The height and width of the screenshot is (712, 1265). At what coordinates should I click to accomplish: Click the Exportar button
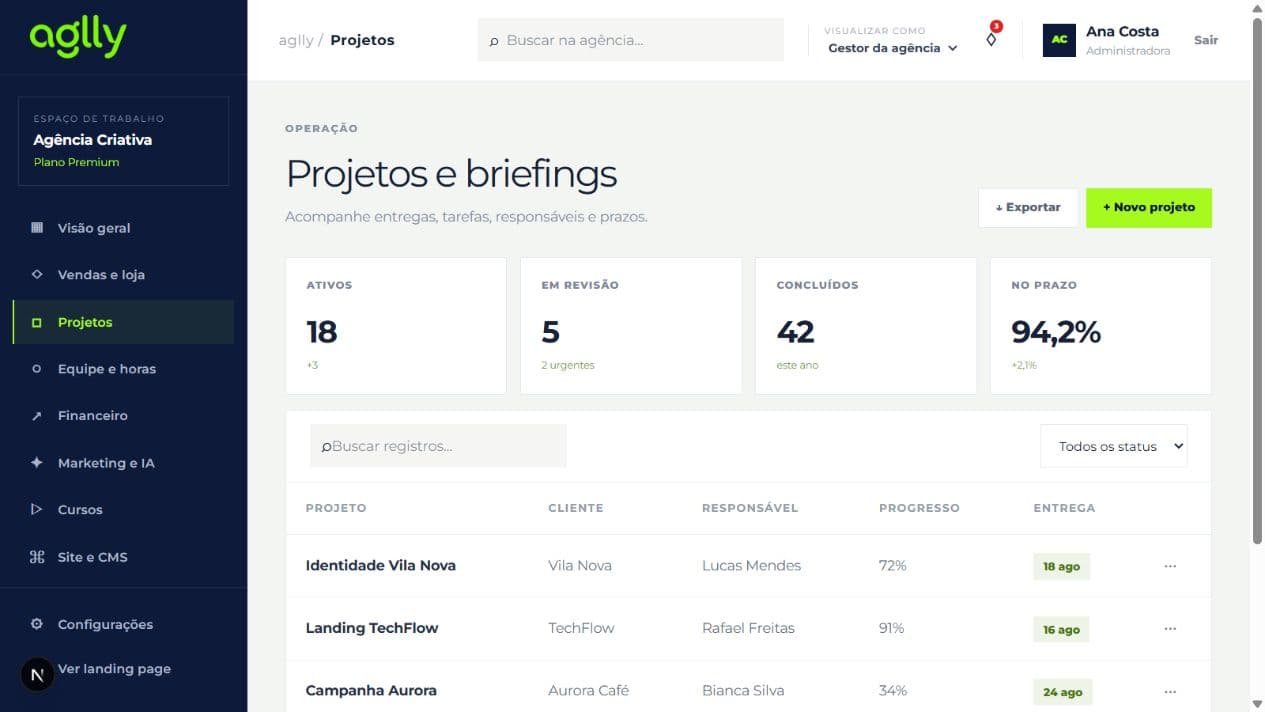coord(1028,207)
